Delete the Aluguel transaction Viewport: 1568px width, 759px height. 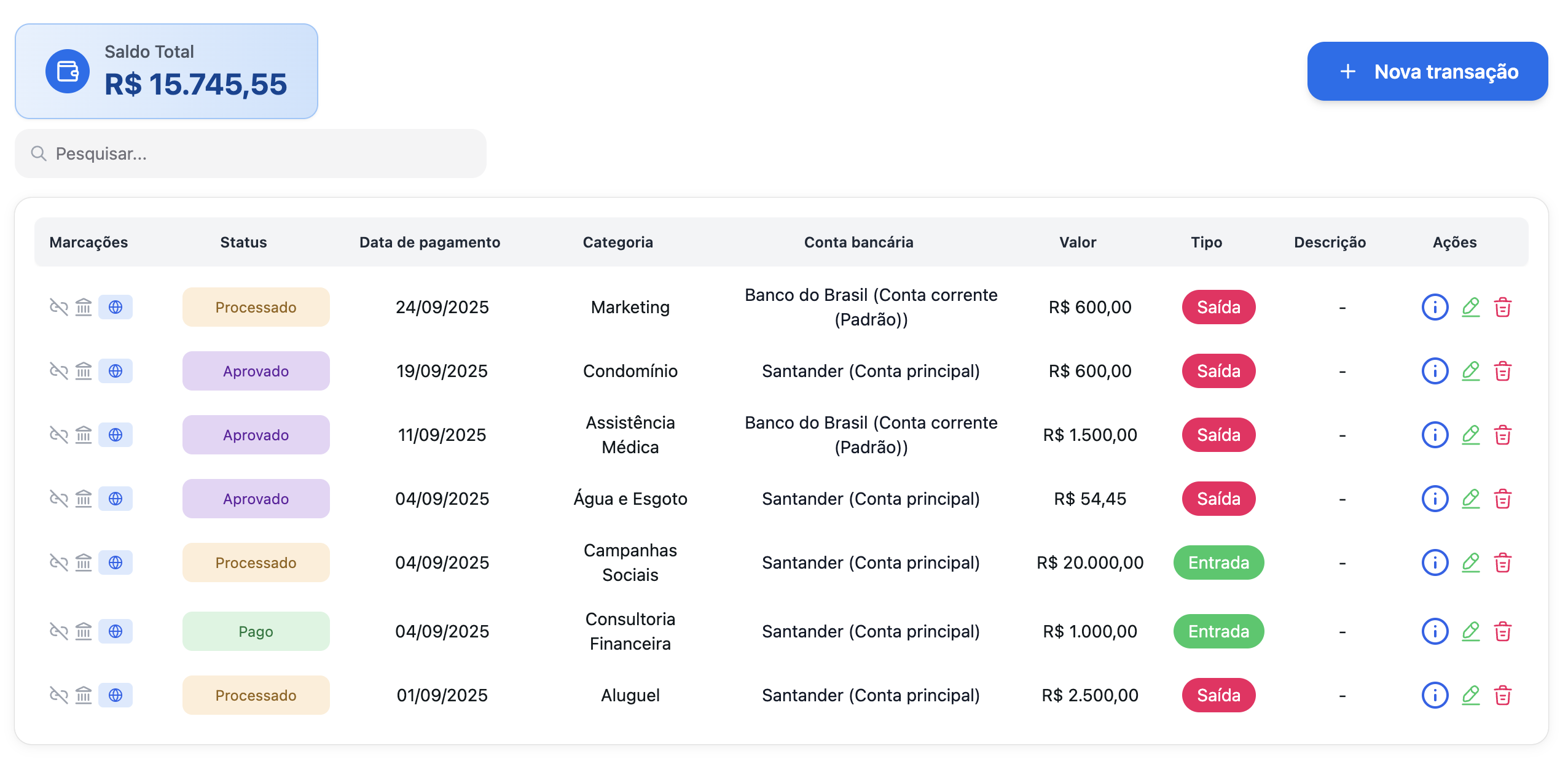(x=1502, y=695)
